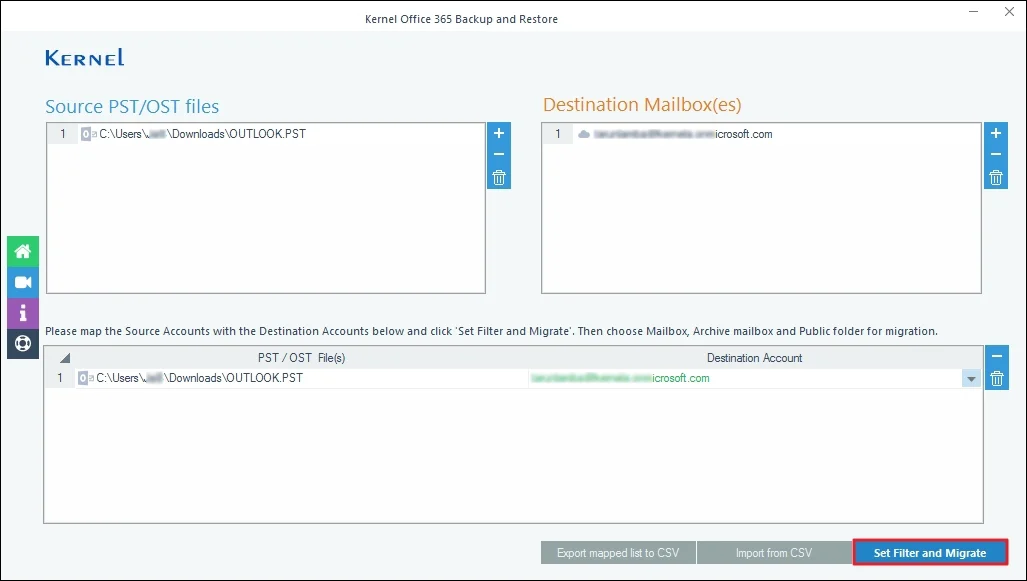Delete all source PST files with trash icon
This screenshot has width=1027, height=581.
498,178
